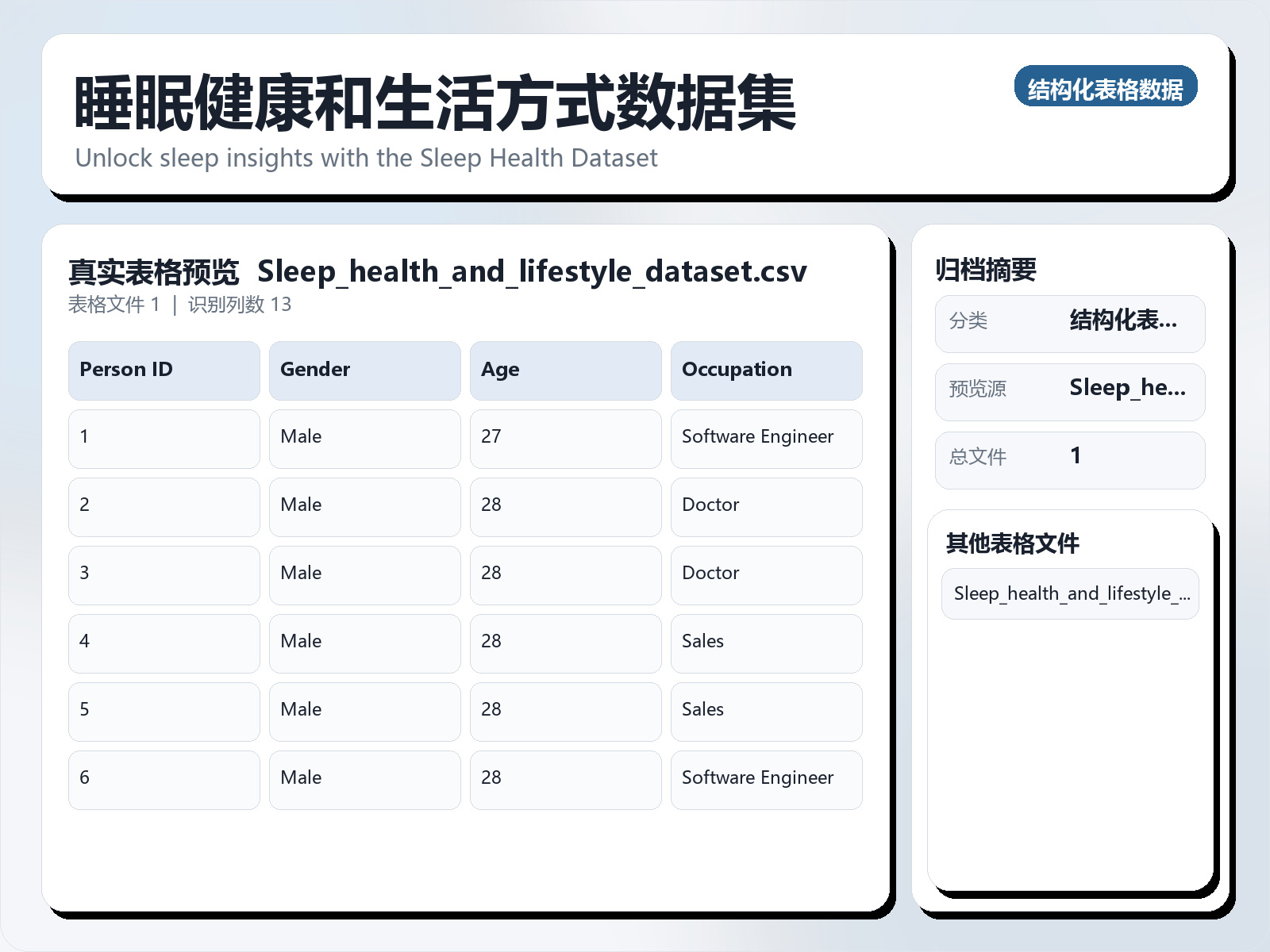Click the Age value 27 cell
This screenshot has width=1270, height=952.
click(565, 438)
